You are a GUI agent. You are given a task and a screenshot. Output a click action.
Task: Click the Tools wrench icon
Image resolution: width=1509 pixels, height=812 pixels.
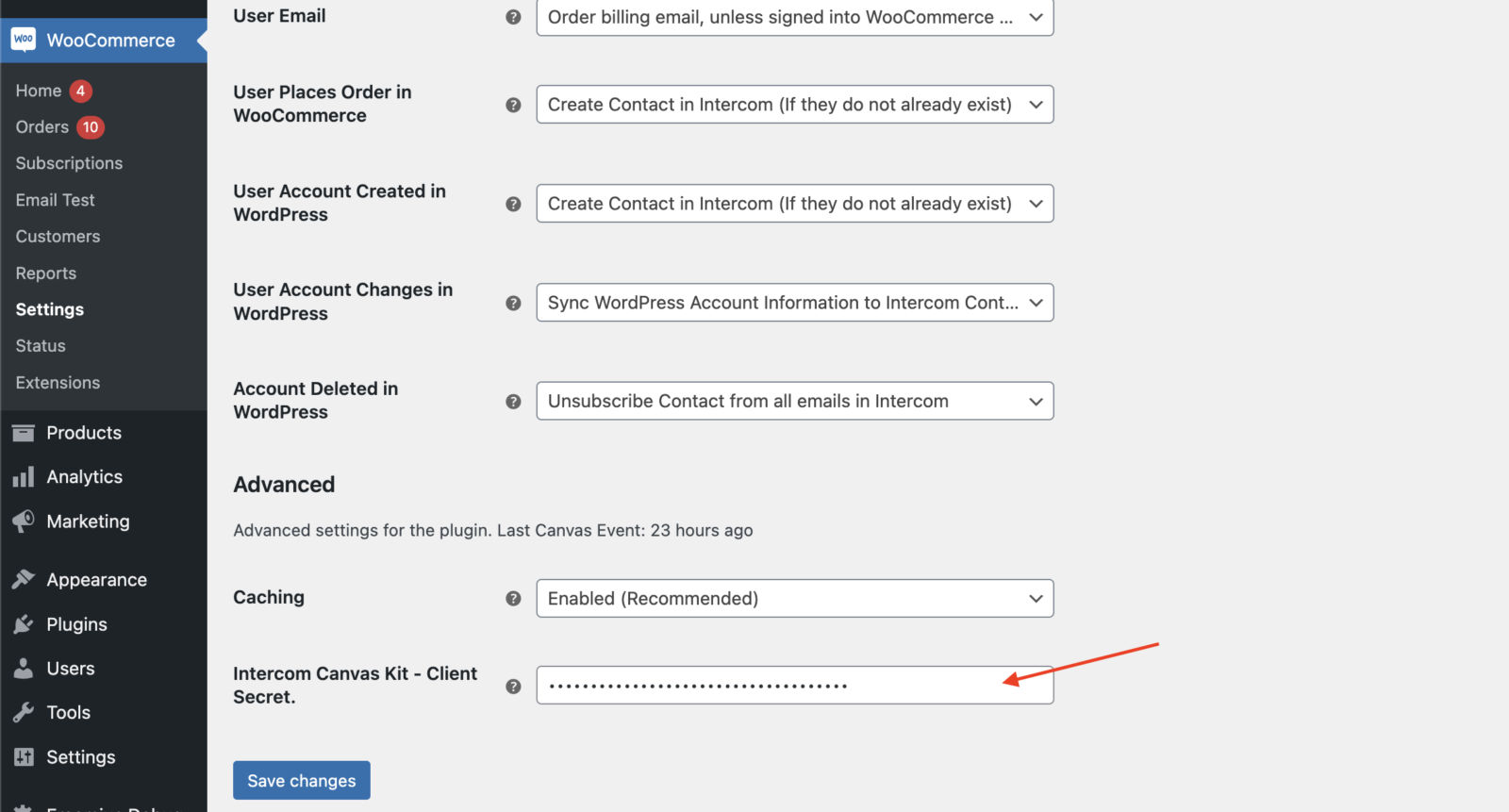[x=24, y=713]
